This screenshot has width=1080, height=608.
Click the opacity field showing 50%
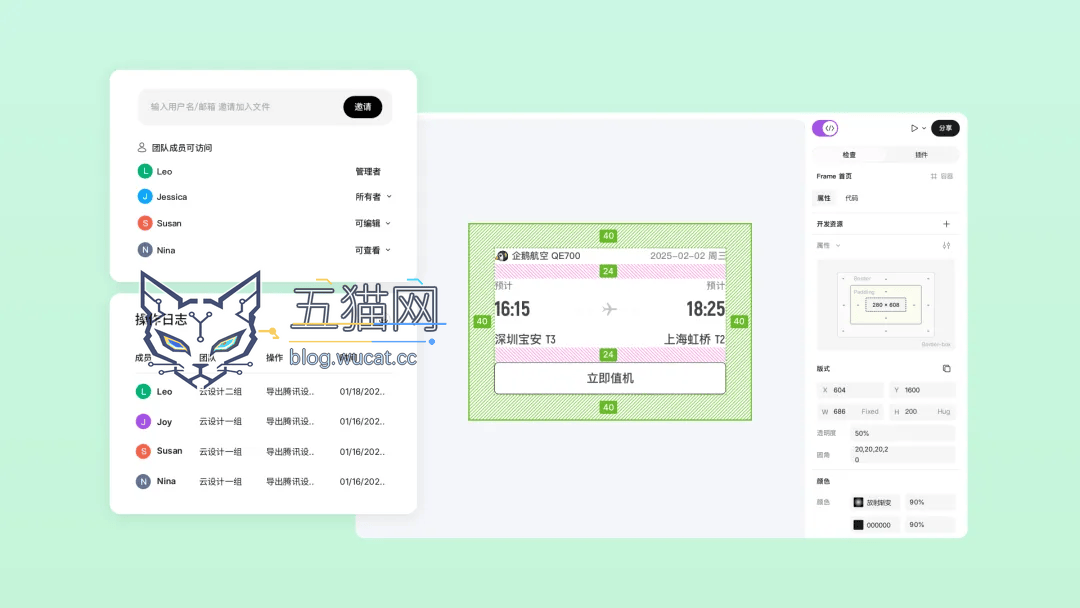903,433
